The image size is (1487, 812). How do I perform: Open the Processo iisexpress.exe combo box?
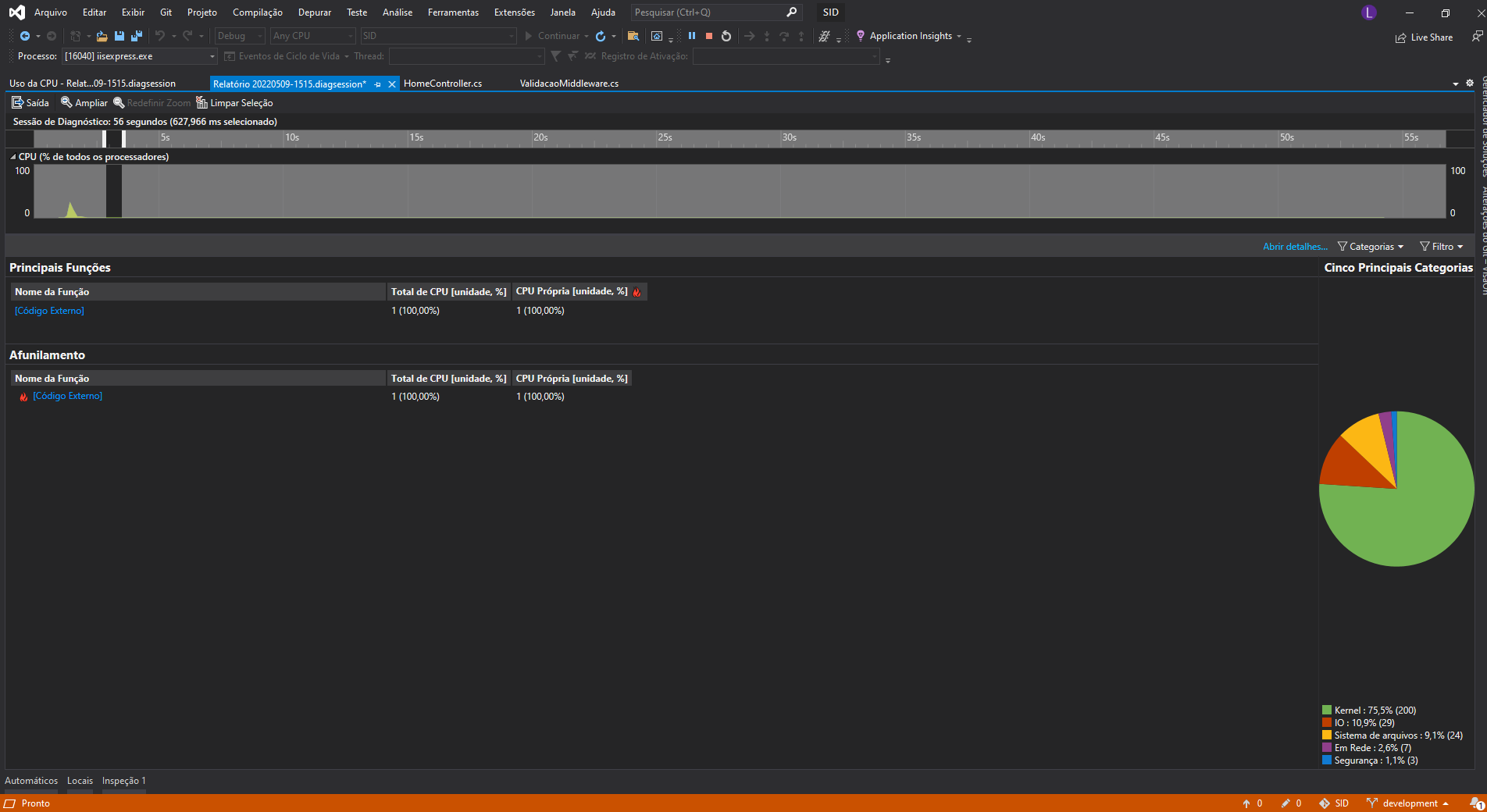(x=140, y=56)
